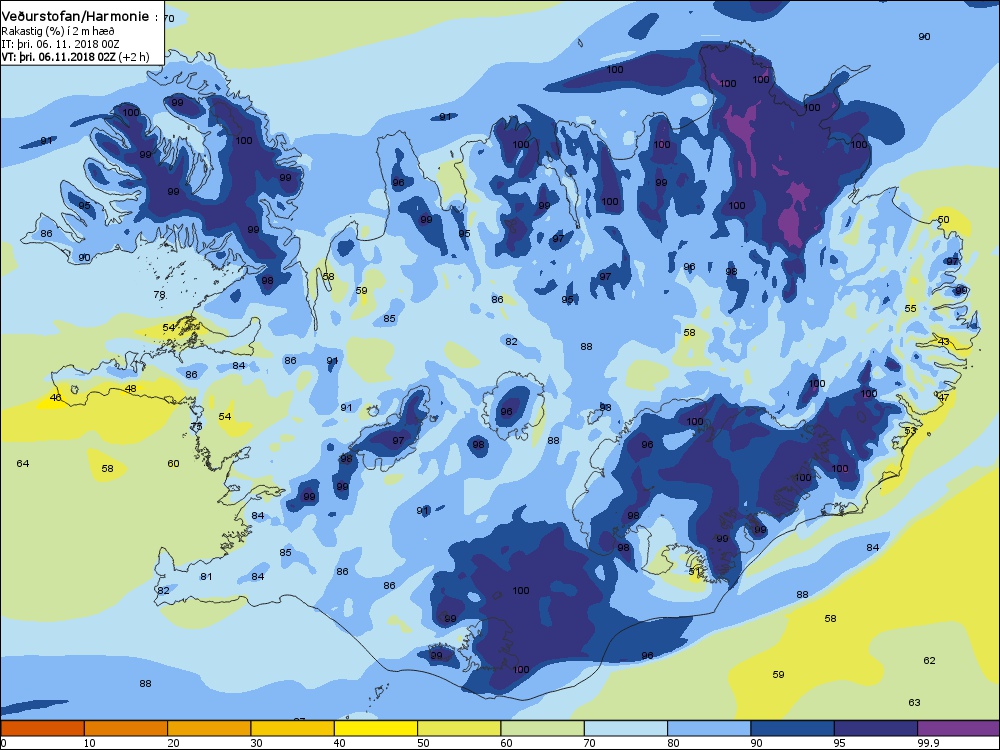1000x750 pixels.
Task: Click the map value '47' on east coast
Action: [x=944, y=397]
